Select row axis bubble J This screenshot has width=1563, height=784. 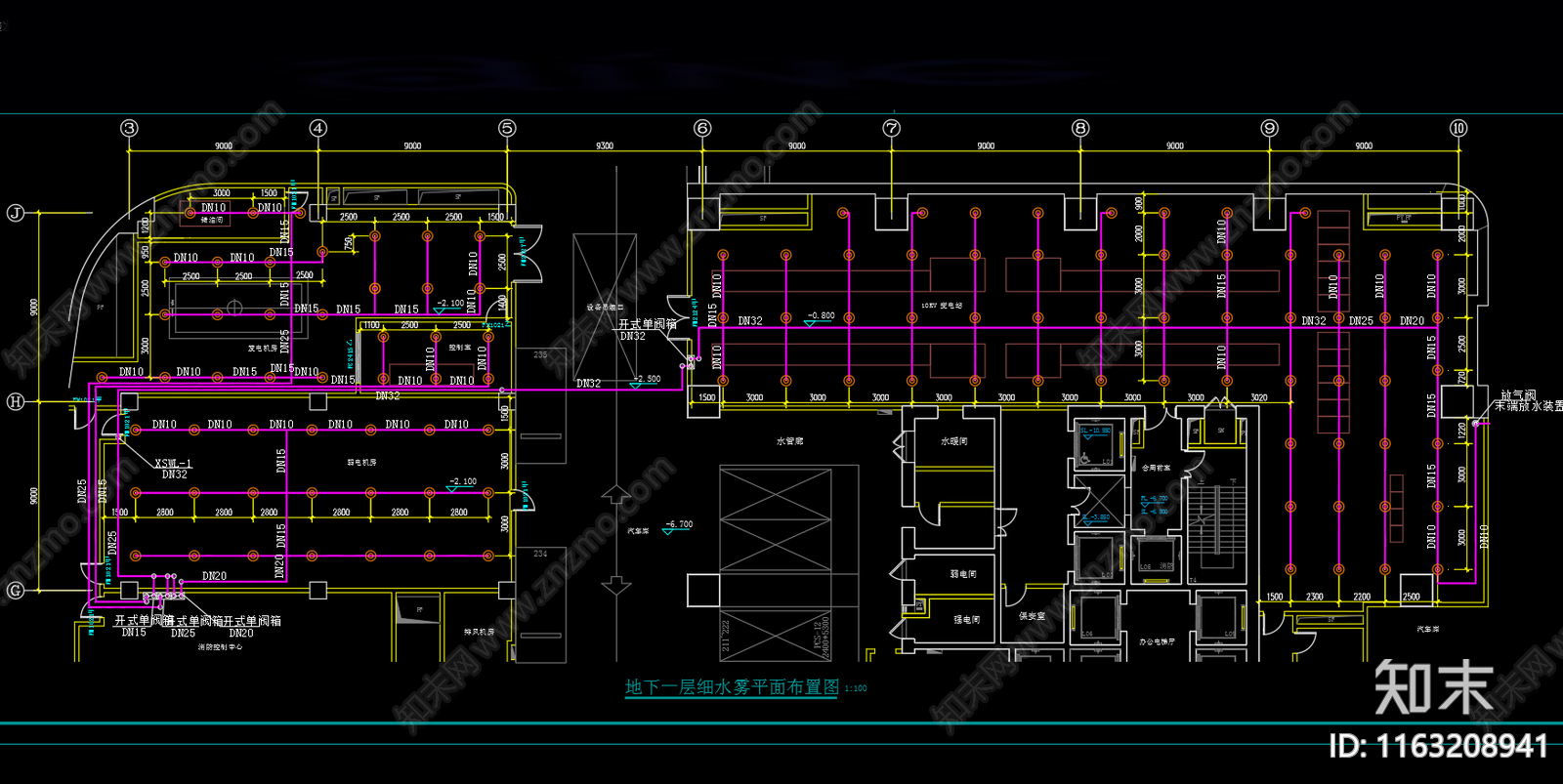(x=16, y=213)
